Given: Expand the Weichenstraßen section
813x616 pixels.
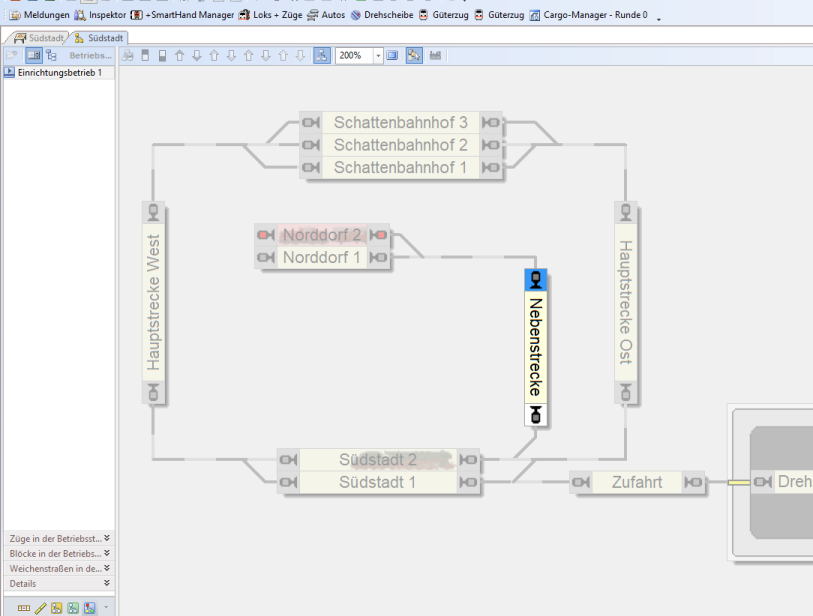Looking at the screenshot, I should click(x=107, y=568).
